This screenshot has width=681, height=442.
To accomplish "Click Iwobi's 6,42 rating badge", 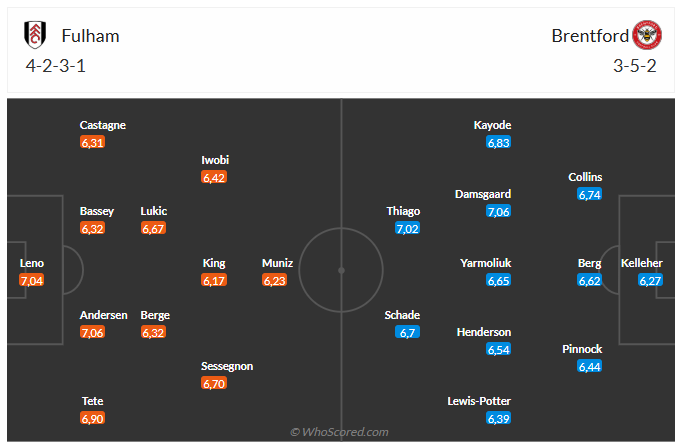I will coord(214,177).
